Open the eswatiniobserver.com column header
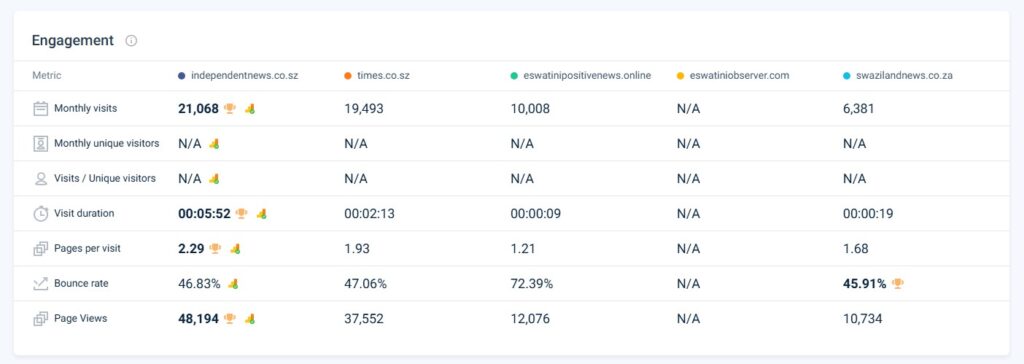This screenshot has height=364, width=1024. coord(739,76)
